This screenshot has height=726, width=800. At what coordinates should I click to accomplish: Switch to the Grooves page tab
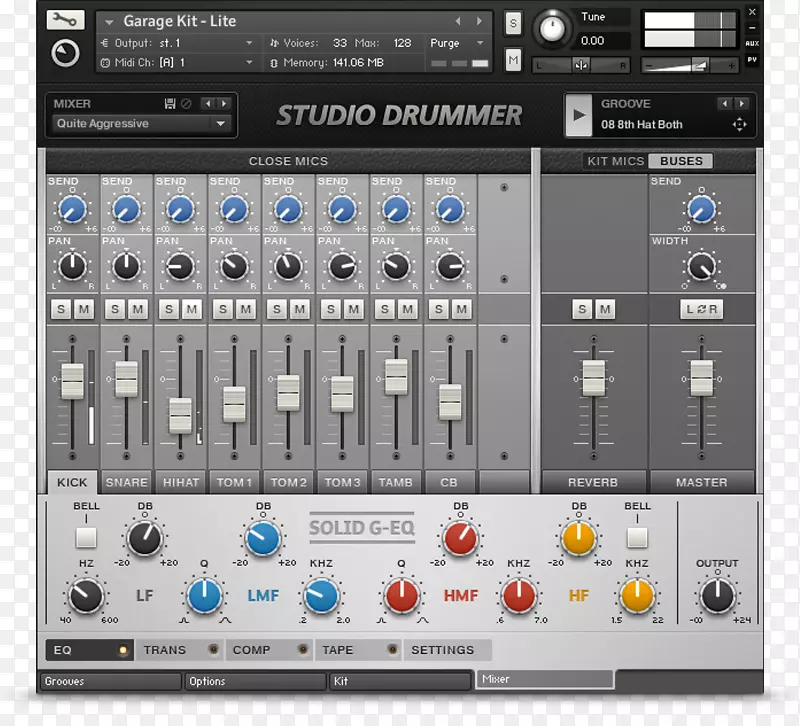tap(110, 681)
